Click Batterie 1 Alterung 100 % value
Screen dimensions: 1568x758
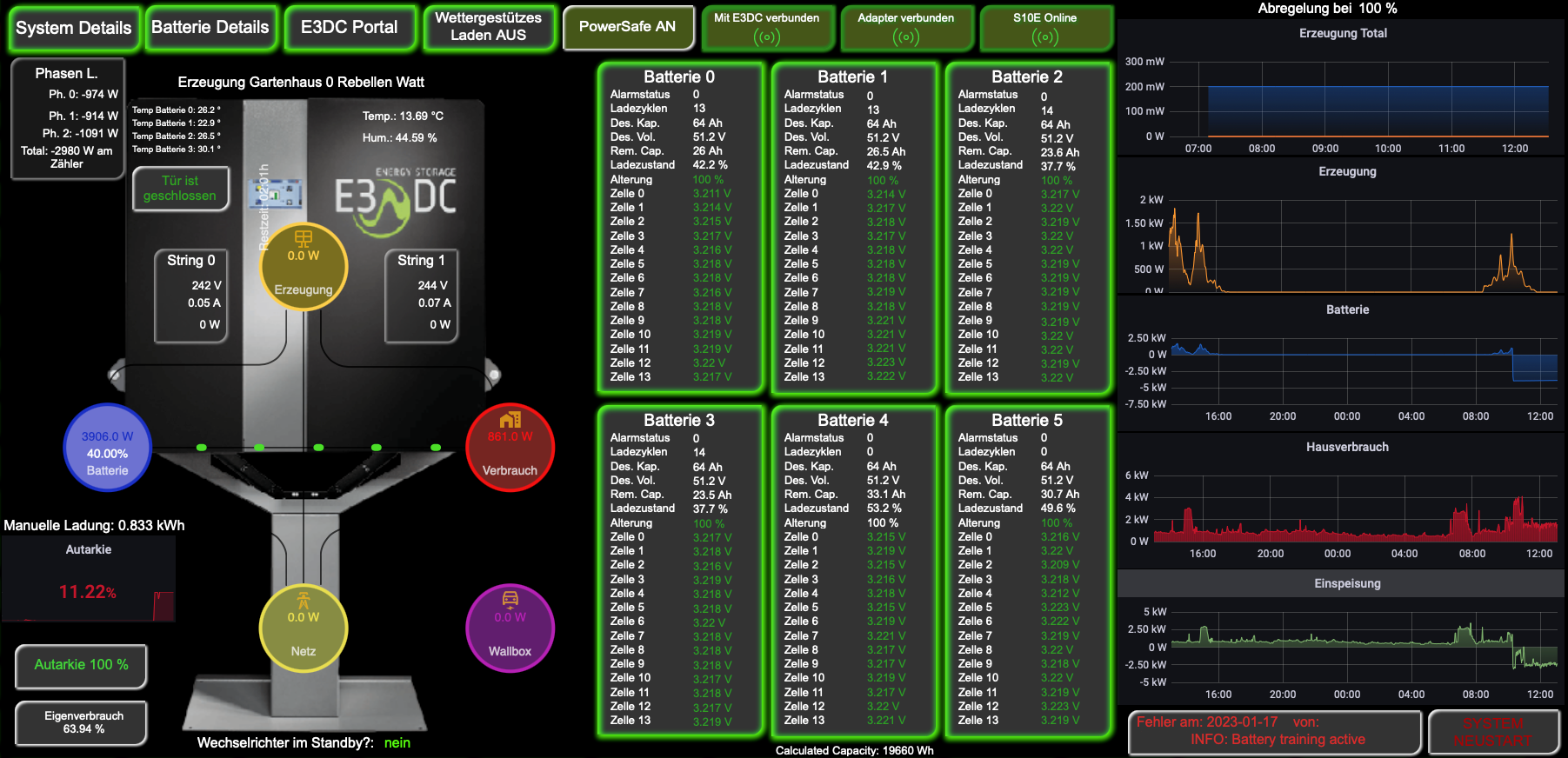883,180
